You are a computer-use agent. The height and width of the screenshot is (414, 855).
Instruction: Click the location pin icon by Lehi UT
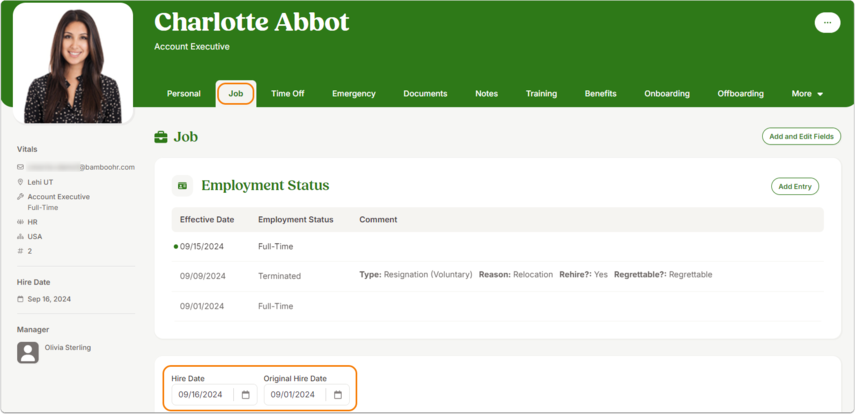[20, 182]
